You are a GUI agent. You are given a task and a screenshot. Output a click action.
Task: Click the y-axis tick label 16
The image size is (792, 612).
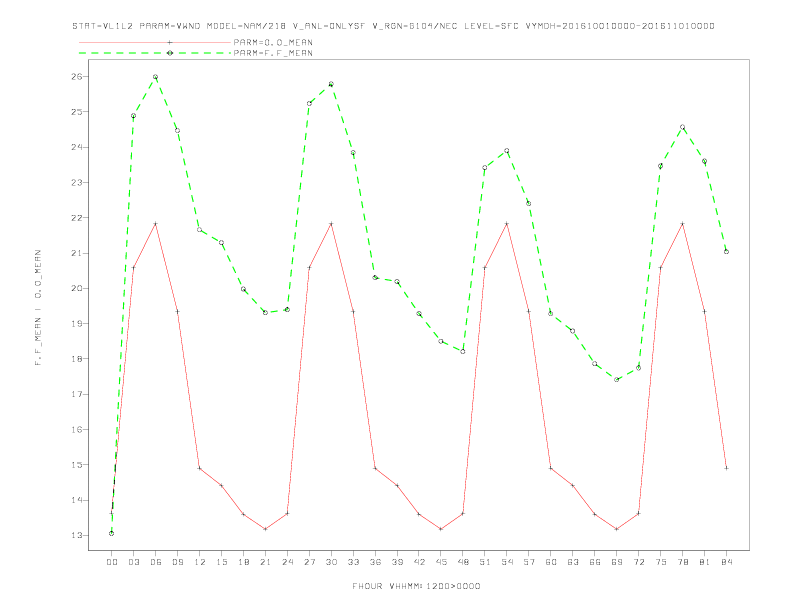[x=77, y=429]
